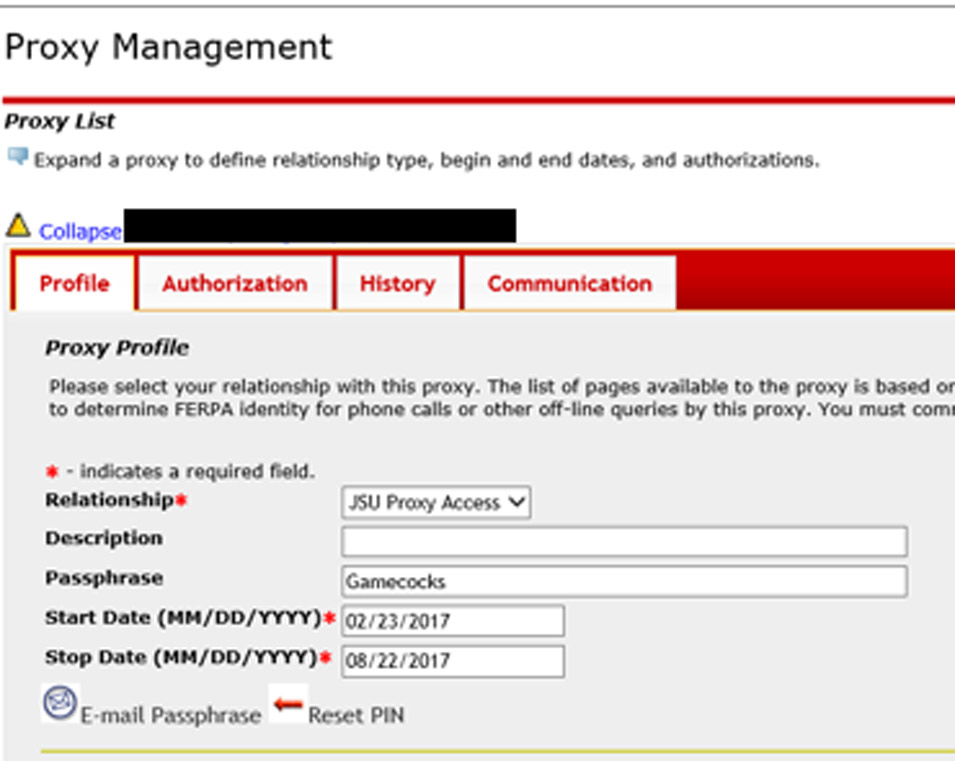Click the Reset PIN arrow icon

[x=288, y=704]
